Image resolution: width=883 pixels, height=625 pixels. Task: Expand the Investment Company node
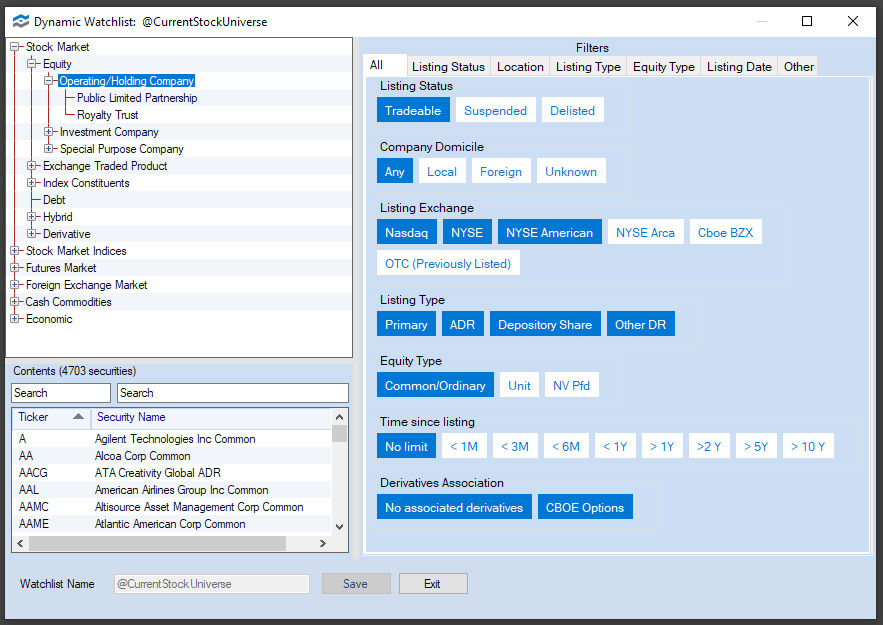[x=50, y=132]
